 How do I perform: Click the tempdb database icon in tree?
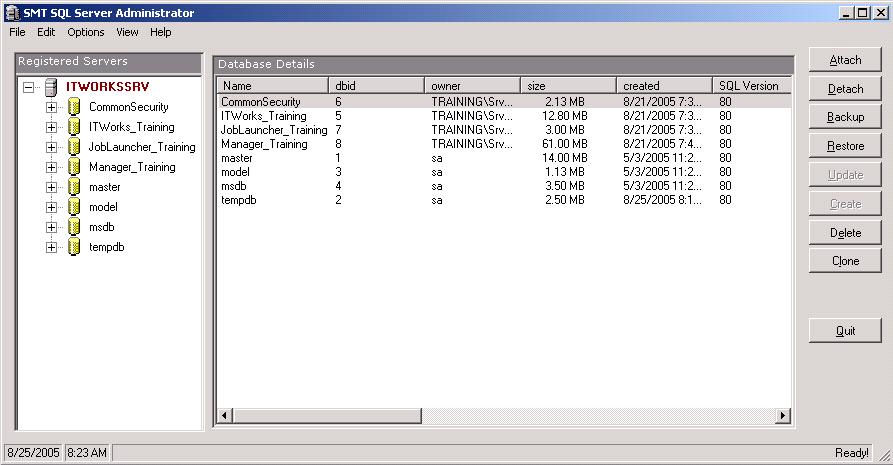[x=73, y=247]
